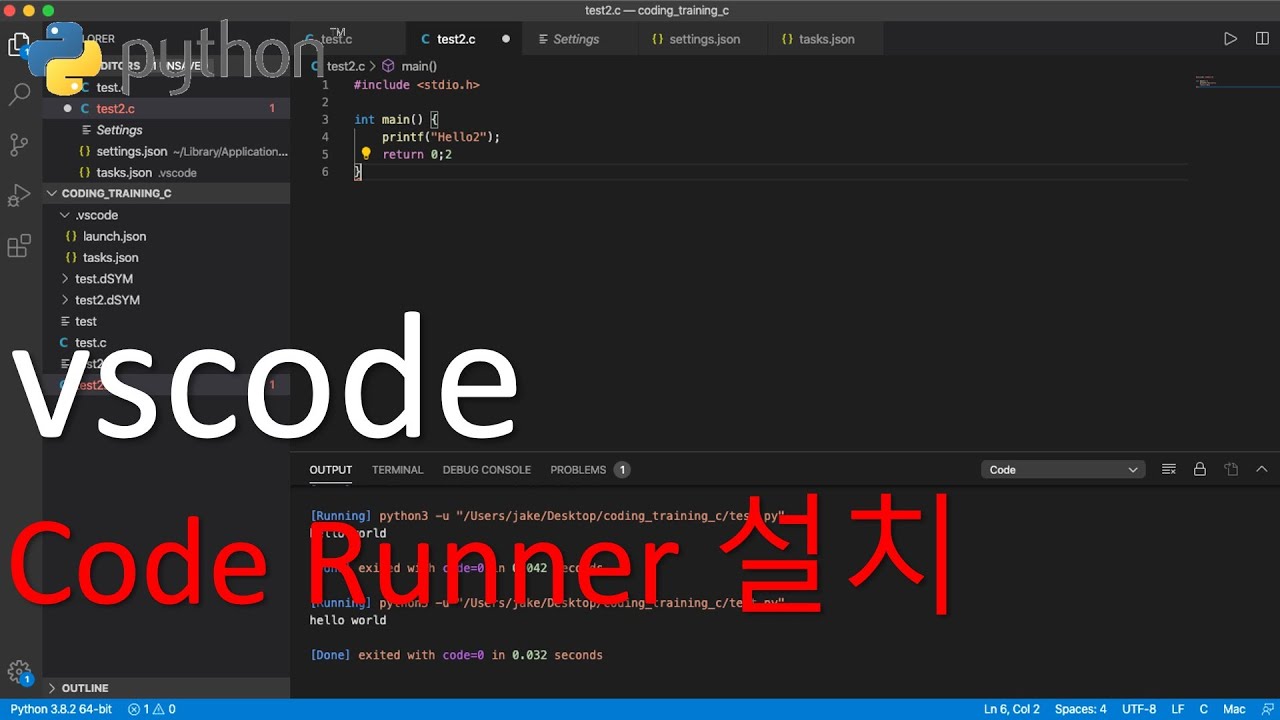Image resolution: width=1280 pixels, height=720 pixels.
Task: Click Ln 6, Col 2 in status bar
Action: click(x=1012, y=709)
